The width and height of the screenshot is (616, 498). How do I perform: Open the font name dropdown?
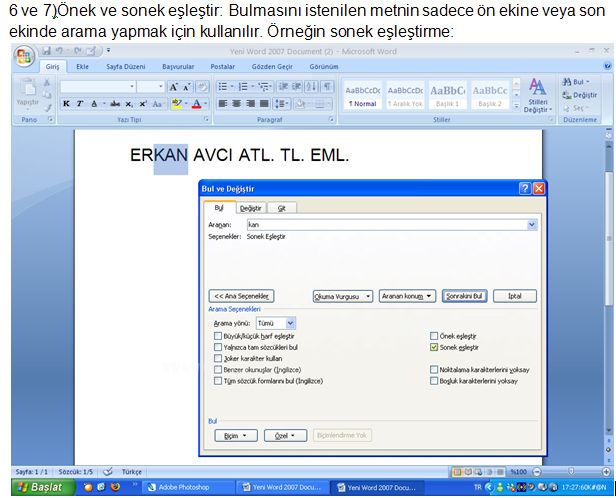(132, 87)
